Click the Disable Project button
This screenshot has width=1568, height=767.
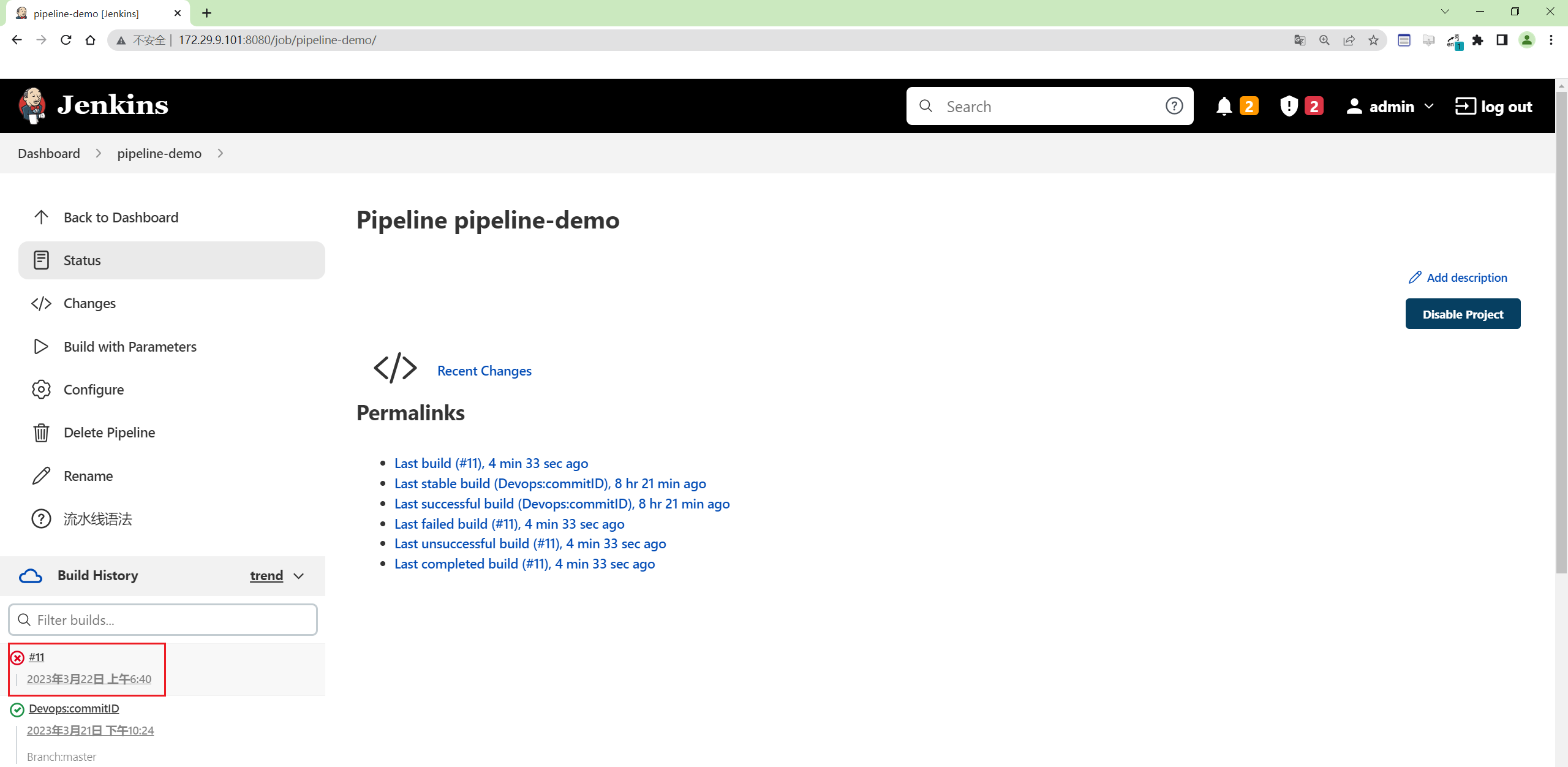[1463, 314]
